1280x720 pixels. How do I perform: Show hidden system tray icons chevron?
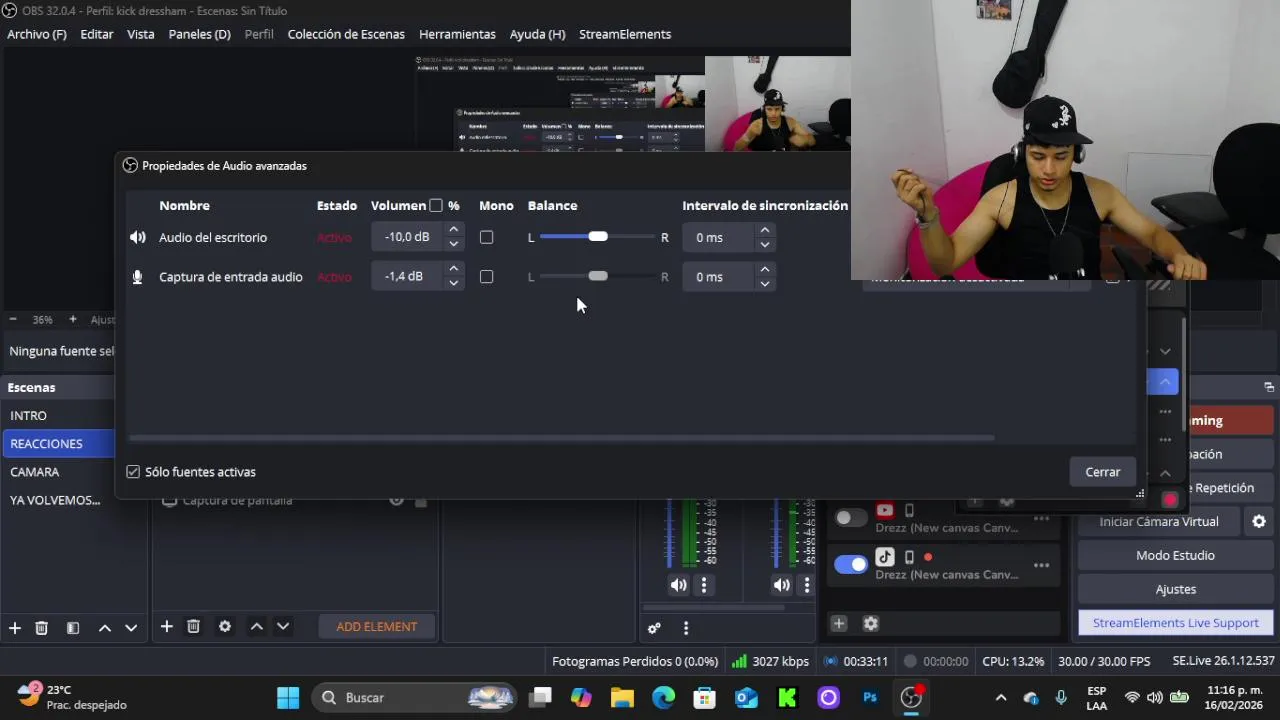point(1001,698)
